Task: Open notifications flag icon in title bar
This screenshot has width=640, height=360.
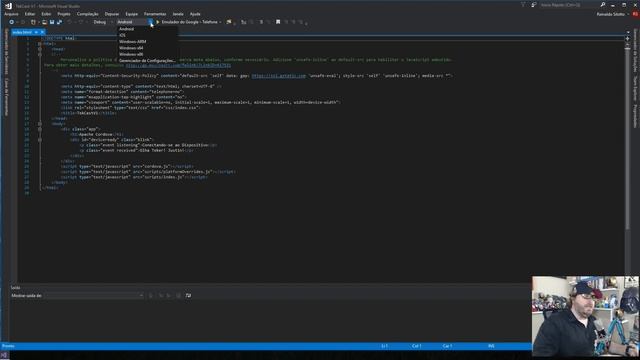Action: (x=523, y=5)
